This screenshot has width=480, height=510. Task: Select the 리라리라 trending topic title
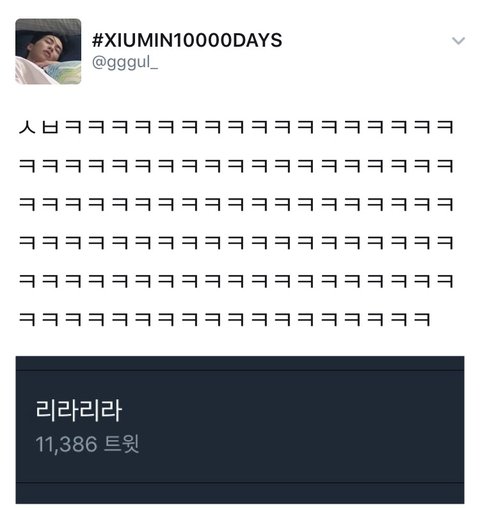[x=79, y=411]
